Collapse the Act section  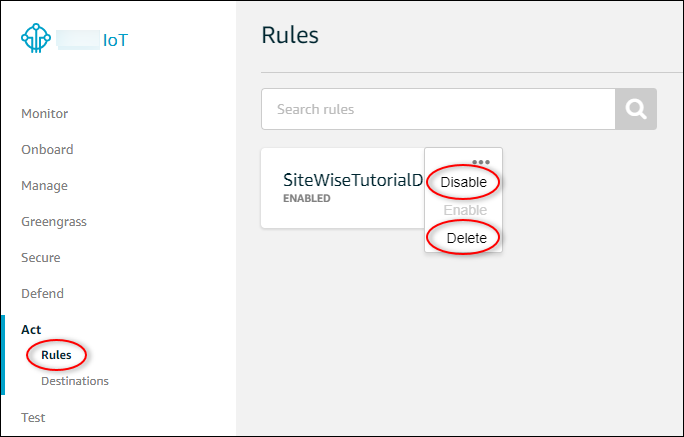coord(31,330)
